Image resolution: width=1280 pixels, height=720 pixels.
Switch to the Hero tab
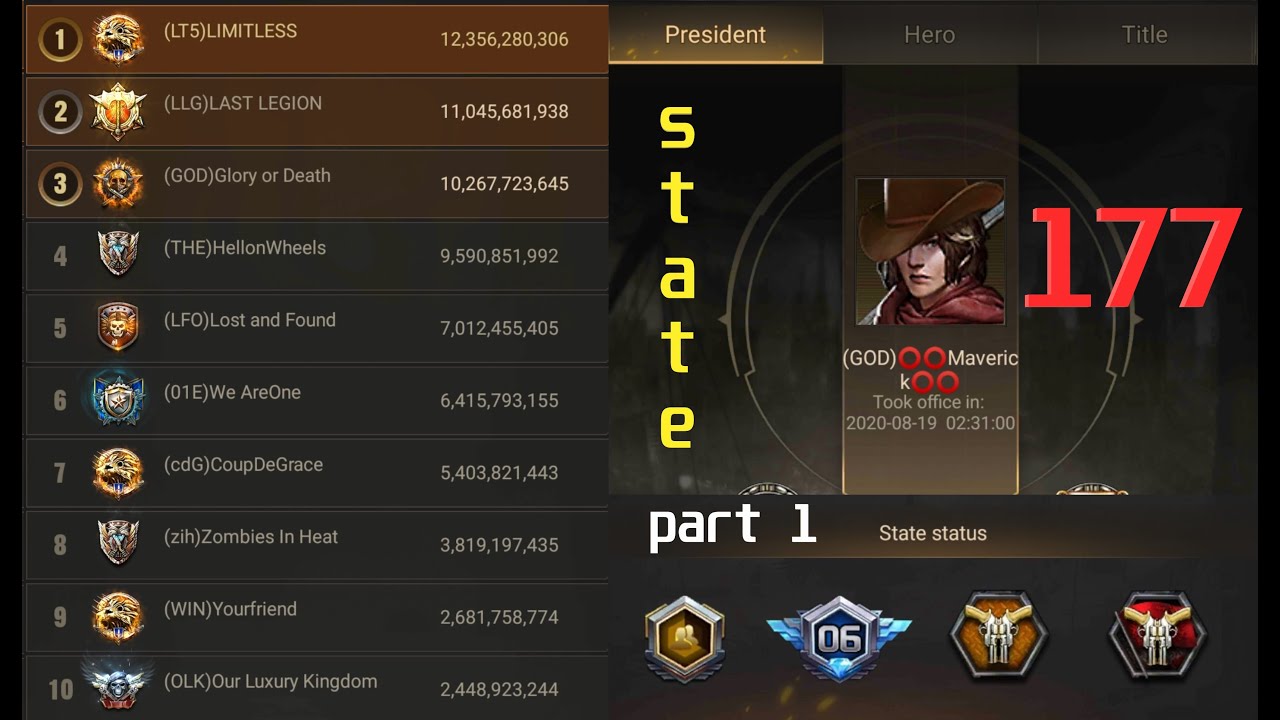[930, 35]
